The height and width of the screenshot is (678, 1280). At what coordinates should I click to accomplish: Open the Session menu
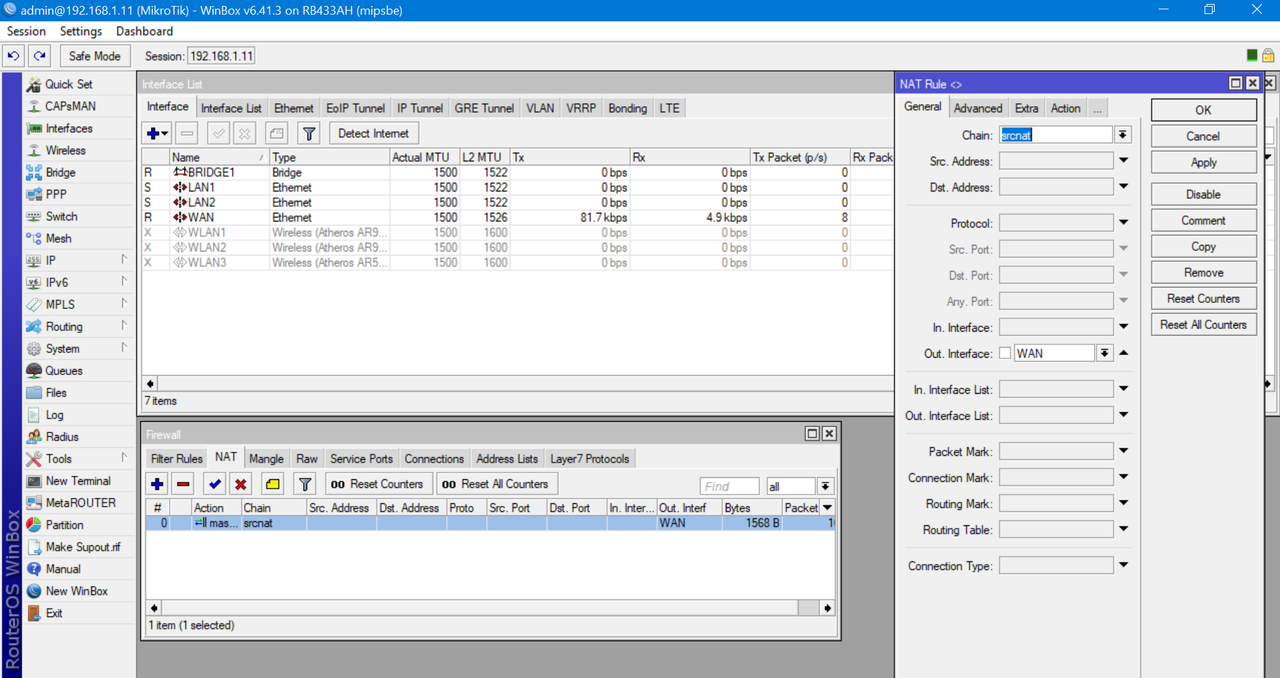pos(26,31)
